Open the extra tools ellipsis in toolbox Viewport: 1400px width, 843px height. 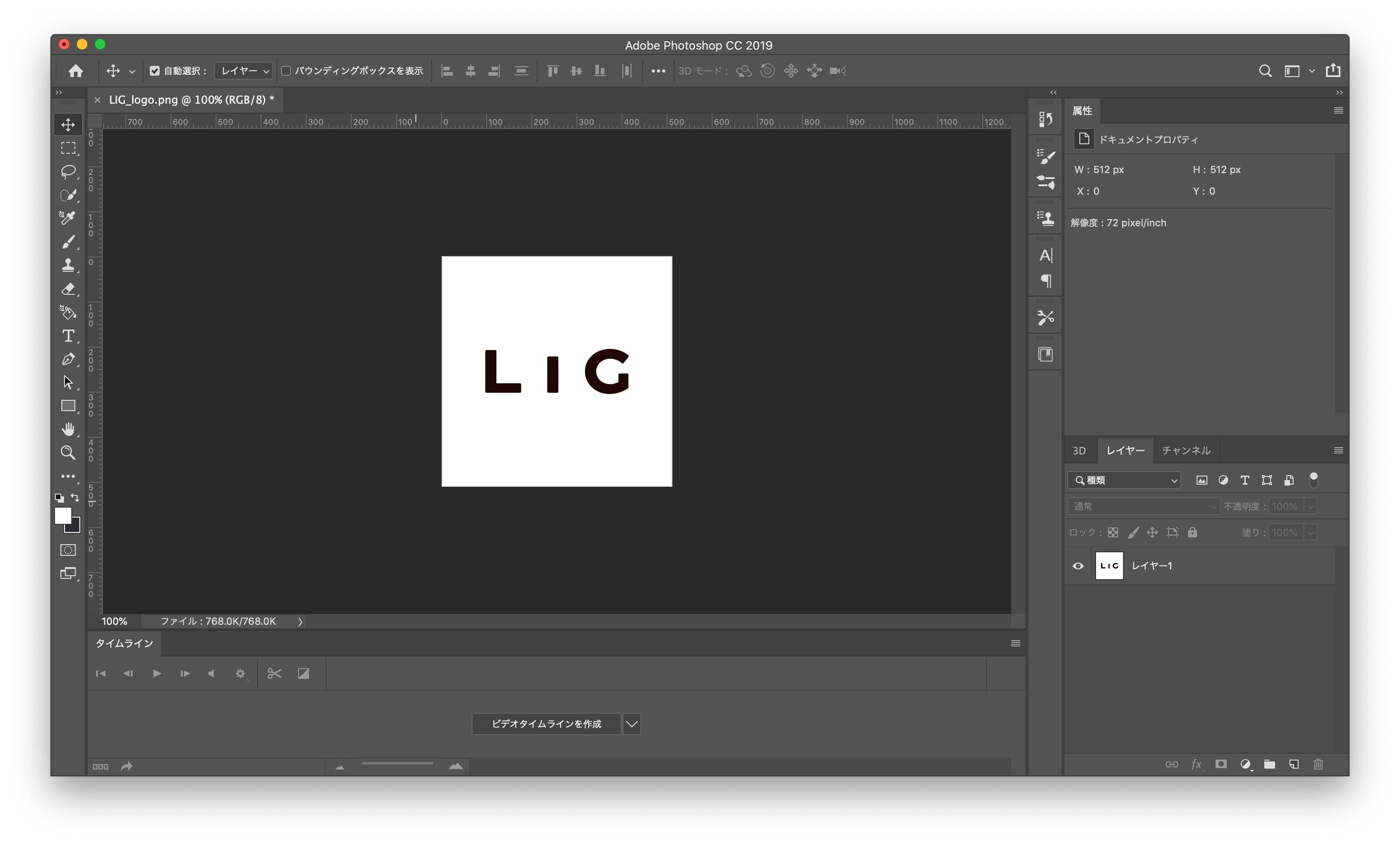point(68,476)
